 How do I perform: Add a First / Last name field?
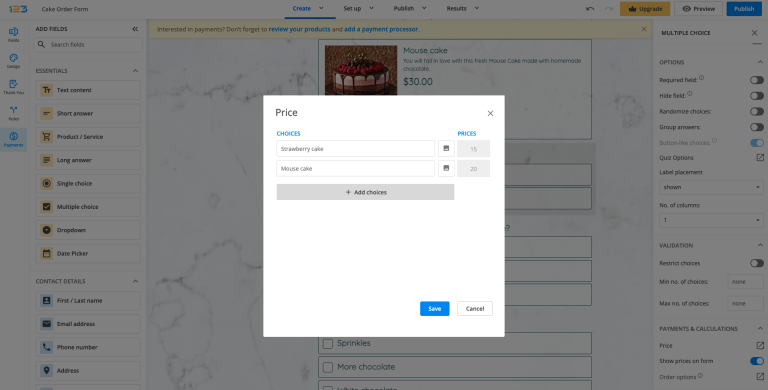pyautogui.click(x=88, y=301)
